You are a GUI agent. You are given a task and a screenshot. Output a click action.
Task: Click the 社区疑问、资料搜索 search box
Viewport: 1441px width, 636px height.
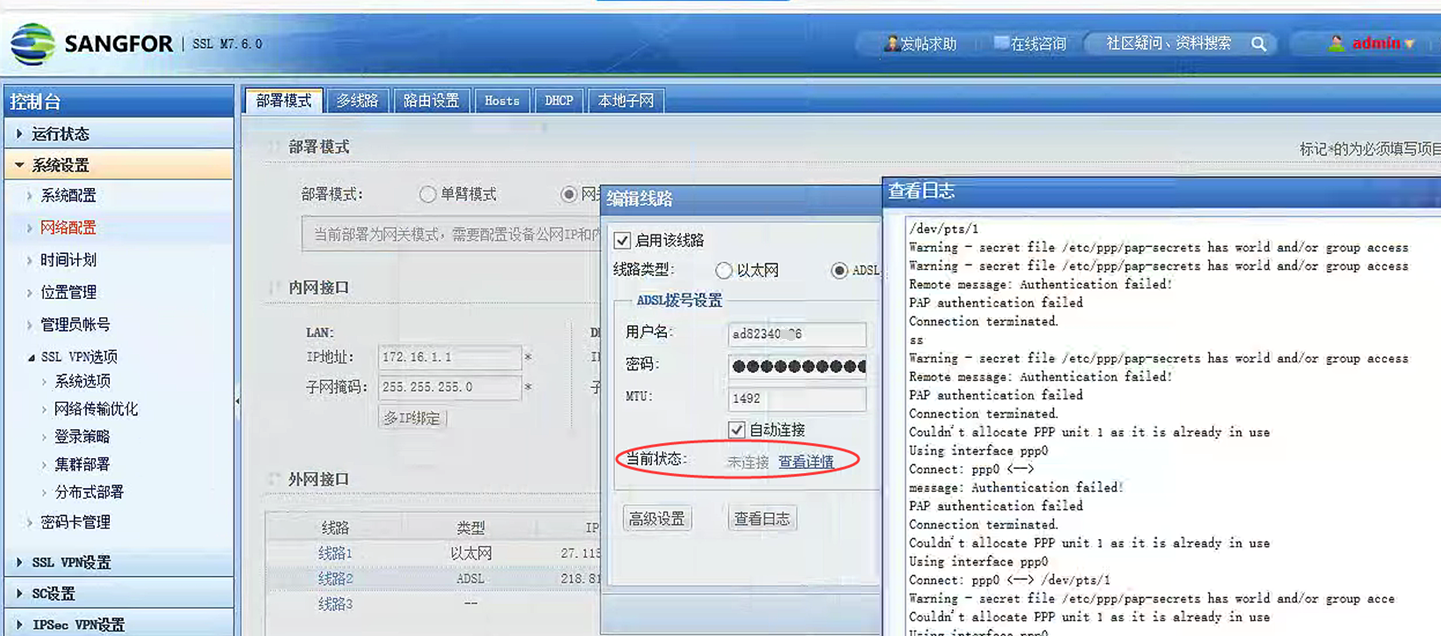pos(1168,44)
